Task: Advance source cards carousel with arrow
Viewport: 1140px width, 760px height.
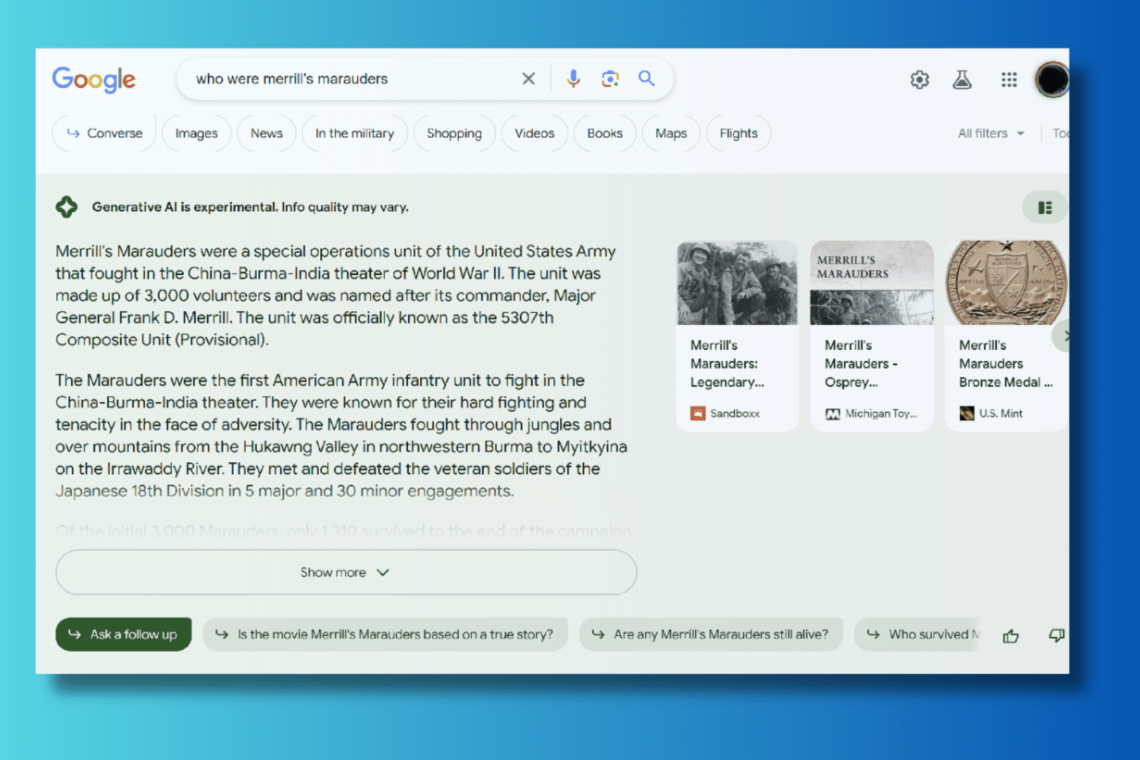Action: [x=1062, y=336]
